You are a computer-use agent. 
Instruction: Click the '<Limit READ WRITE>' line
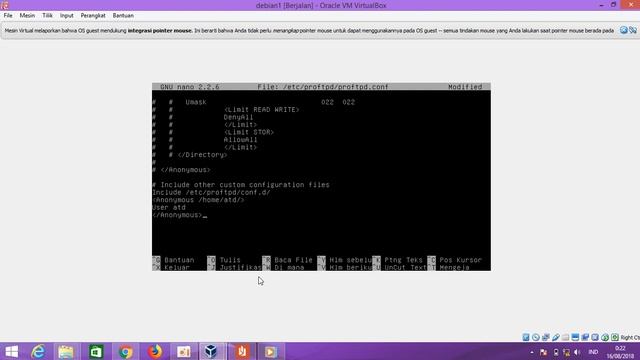coord(262,109)
